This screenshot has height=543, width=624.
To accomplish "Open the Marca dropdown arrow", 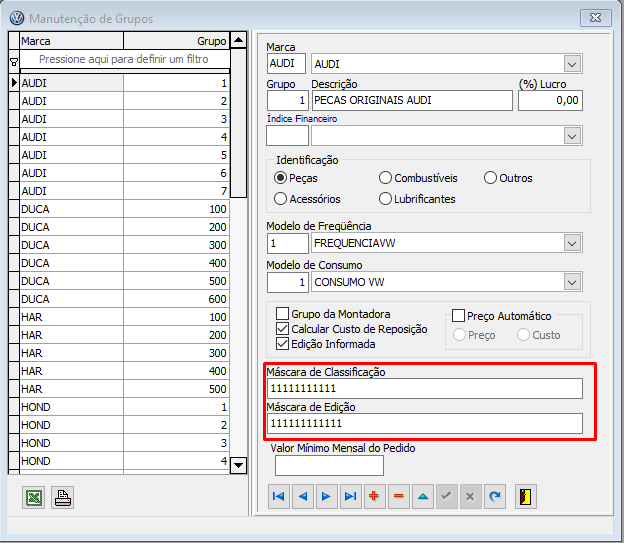I will point(572,64).
